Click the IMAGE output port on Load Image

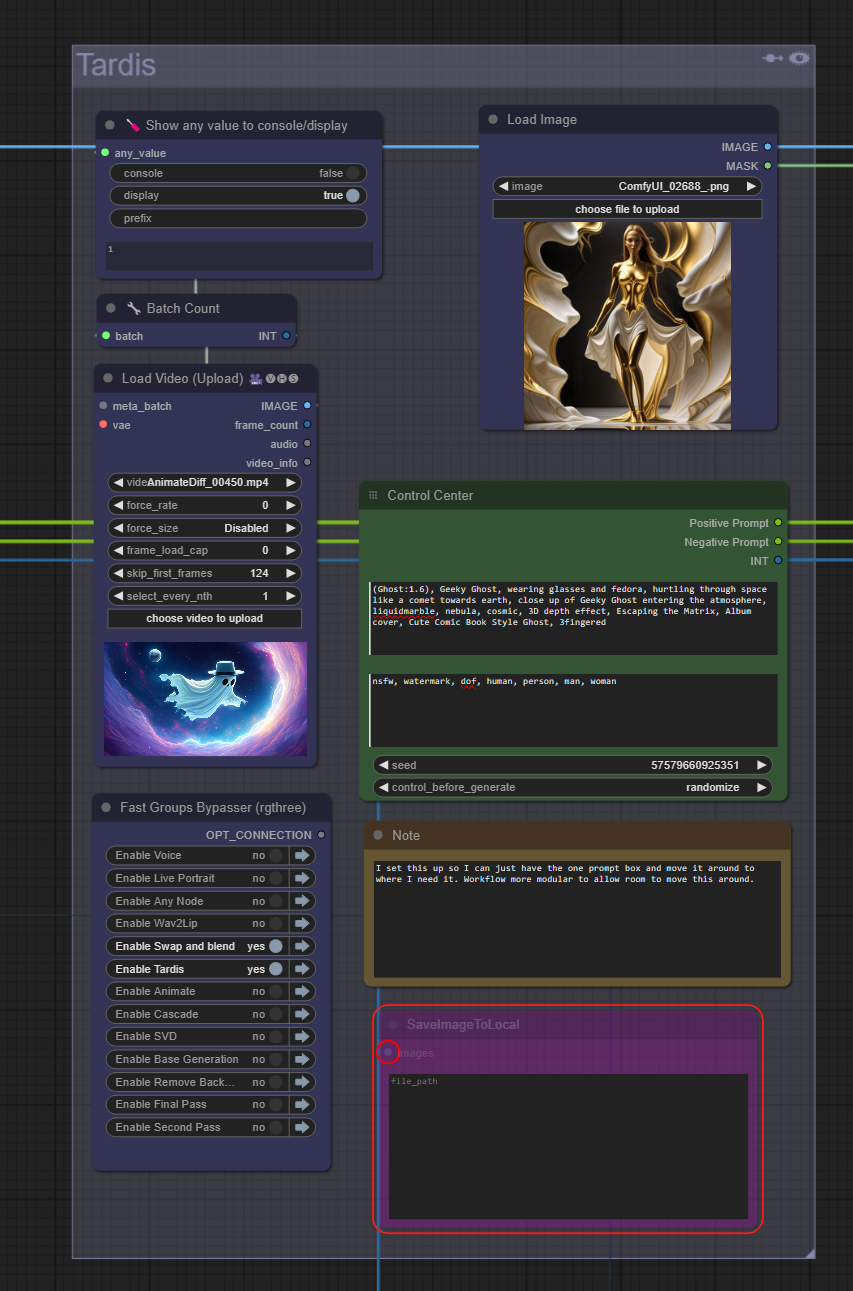768,147
